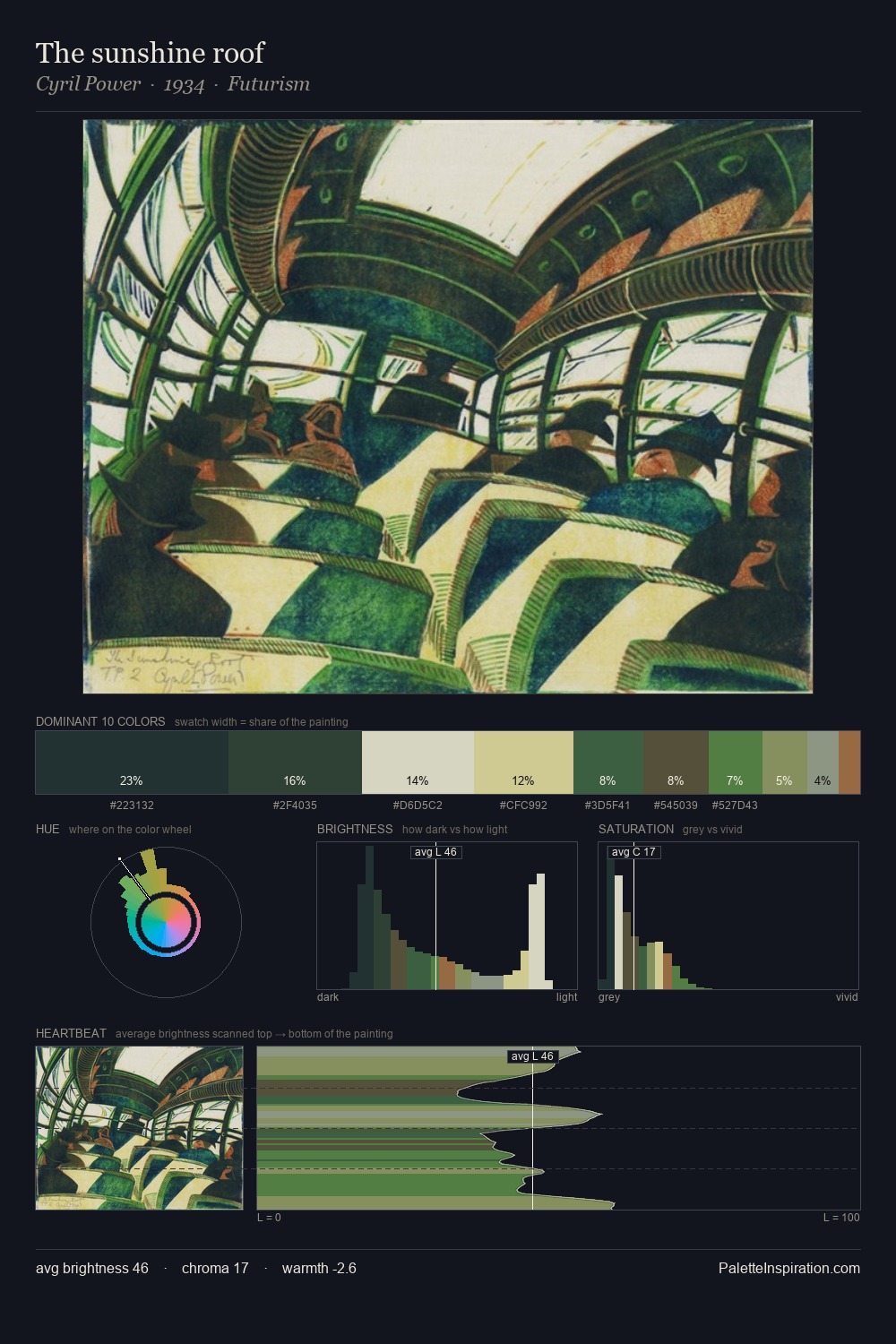Click the small heartbeat painting thumbnail
Viewport: 896px width, 1344px height.
(x=139, y=1128)
